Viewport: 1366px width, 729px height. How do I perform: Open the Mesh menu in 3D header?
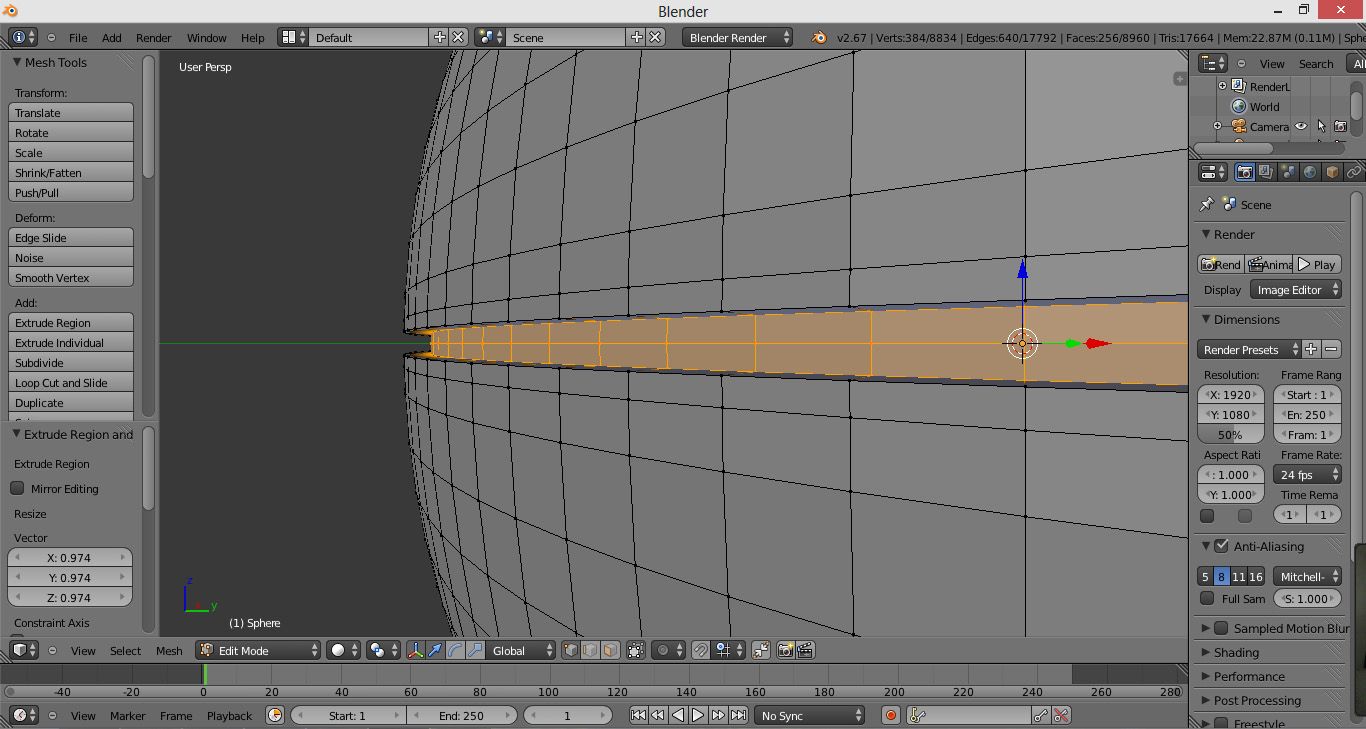click(169, 651)
